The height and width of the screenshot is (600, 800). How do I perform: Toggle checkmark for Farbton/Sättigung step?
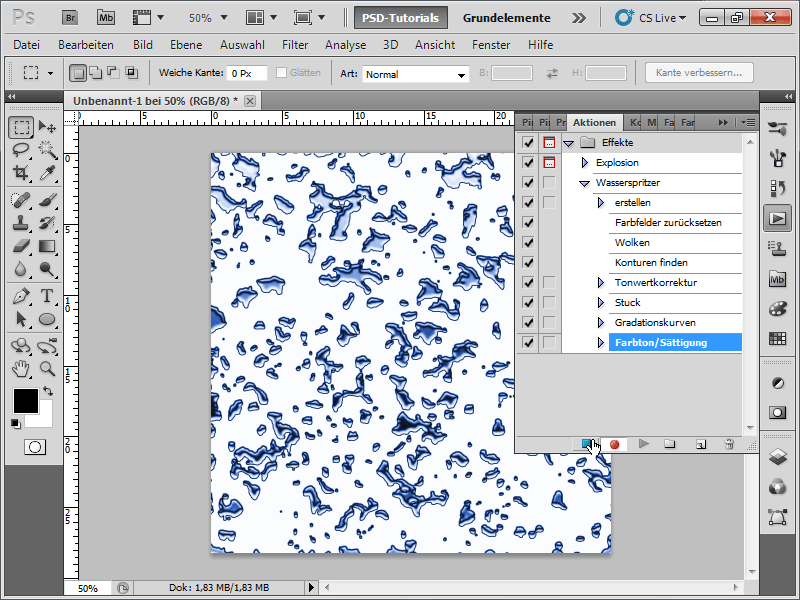coord(528,342)
